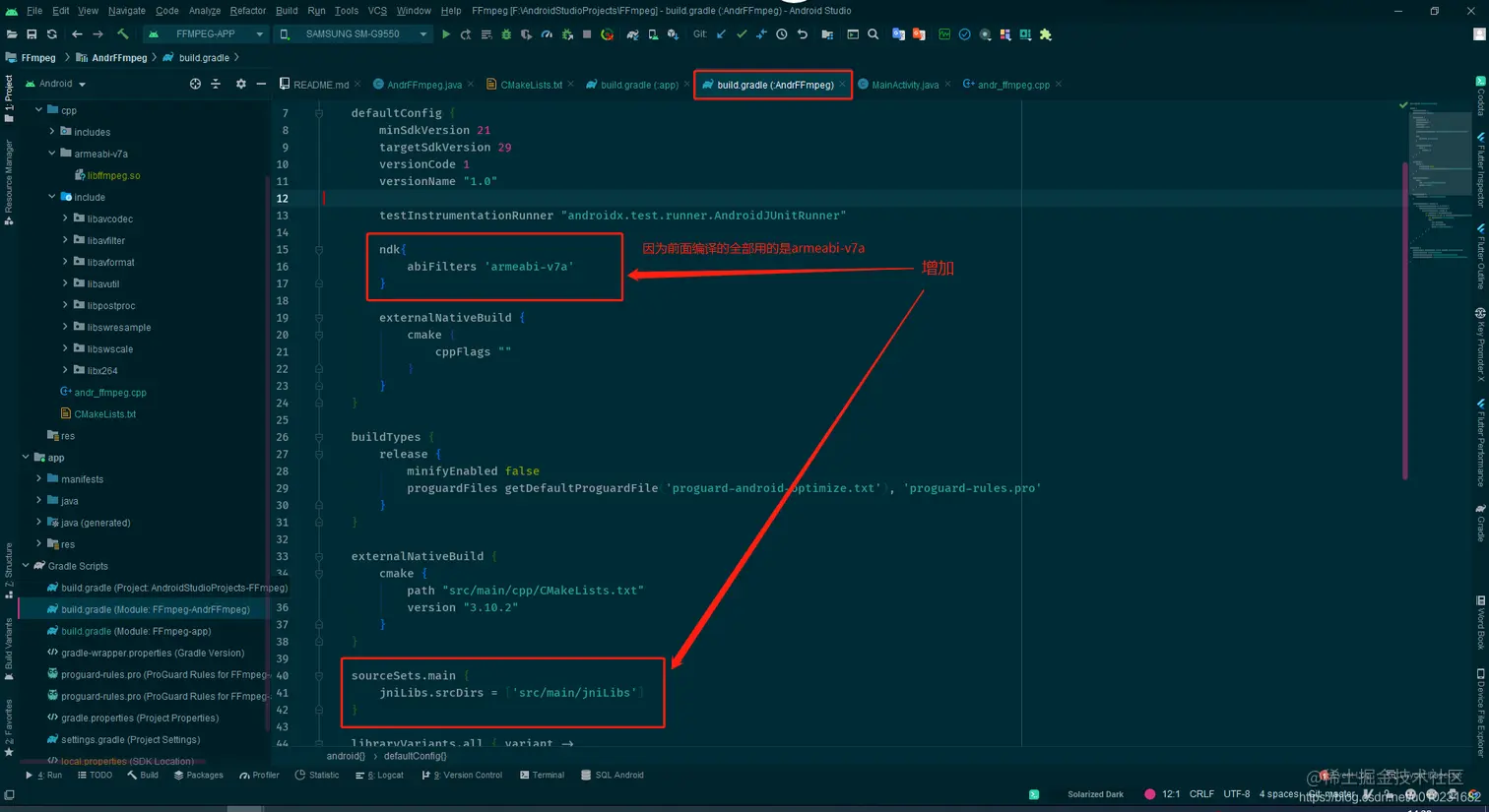Click the locate/scroll from source target icon
Image resolution: width=1489 pixels, height=812 pixels.
195,84
